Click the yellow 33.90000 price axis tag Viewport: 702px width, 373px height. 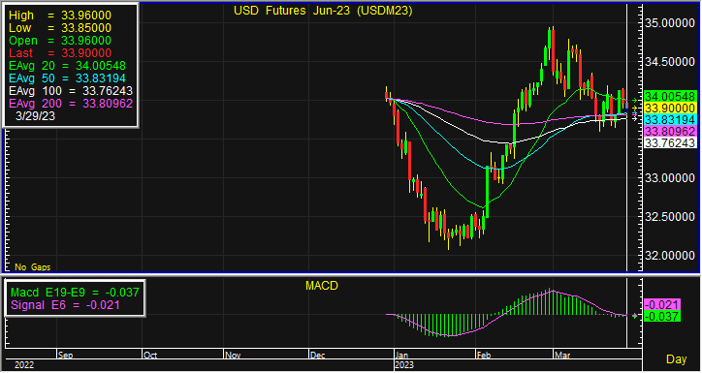670,108
